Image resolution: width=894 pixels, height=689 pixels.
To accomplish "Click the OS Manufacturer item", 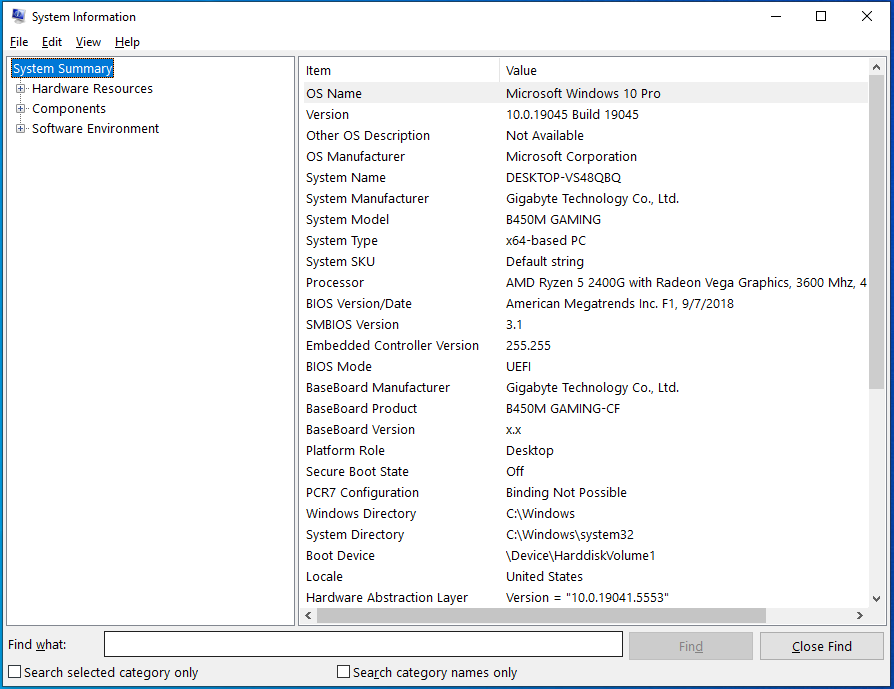I will (355, 157).
